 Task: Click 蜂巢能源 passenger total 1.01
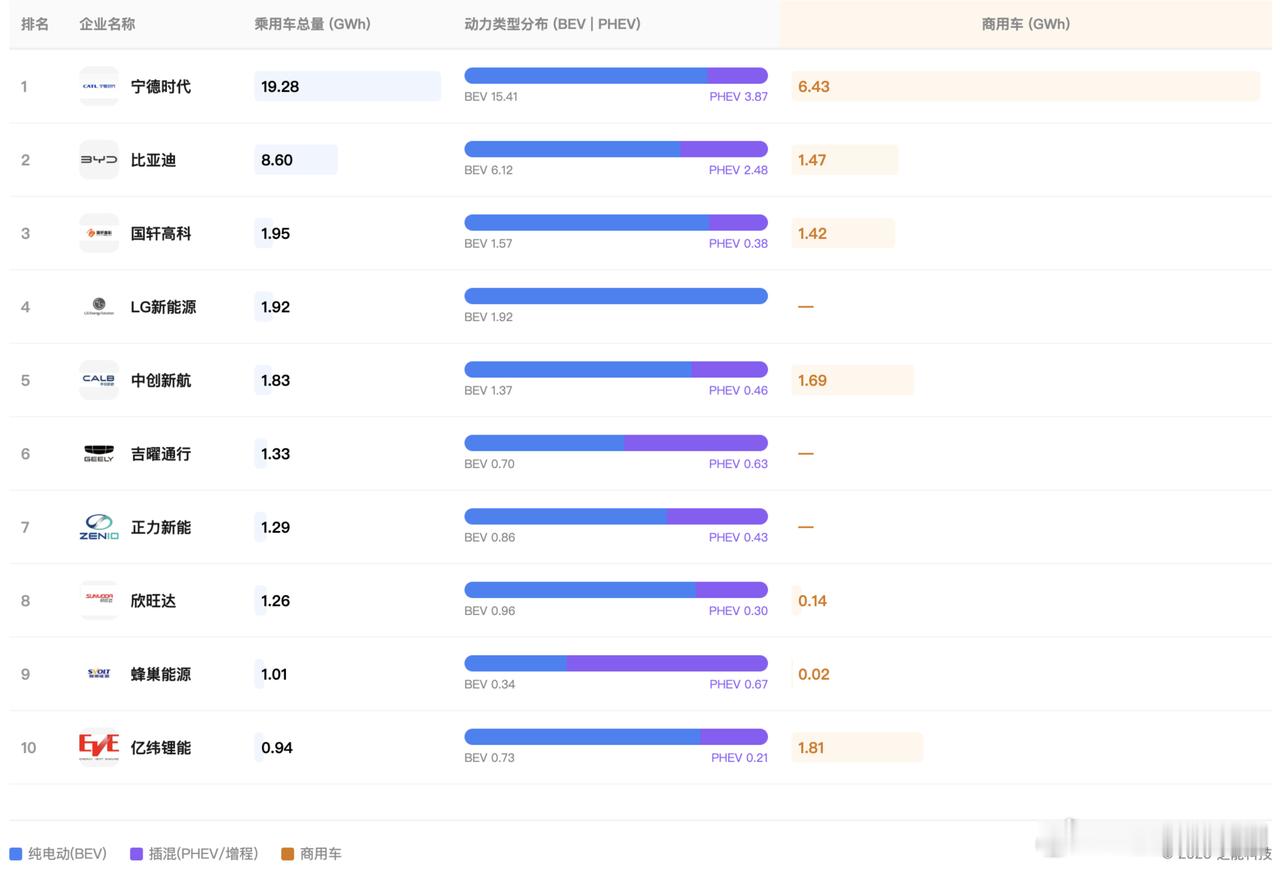coord(275,674)
